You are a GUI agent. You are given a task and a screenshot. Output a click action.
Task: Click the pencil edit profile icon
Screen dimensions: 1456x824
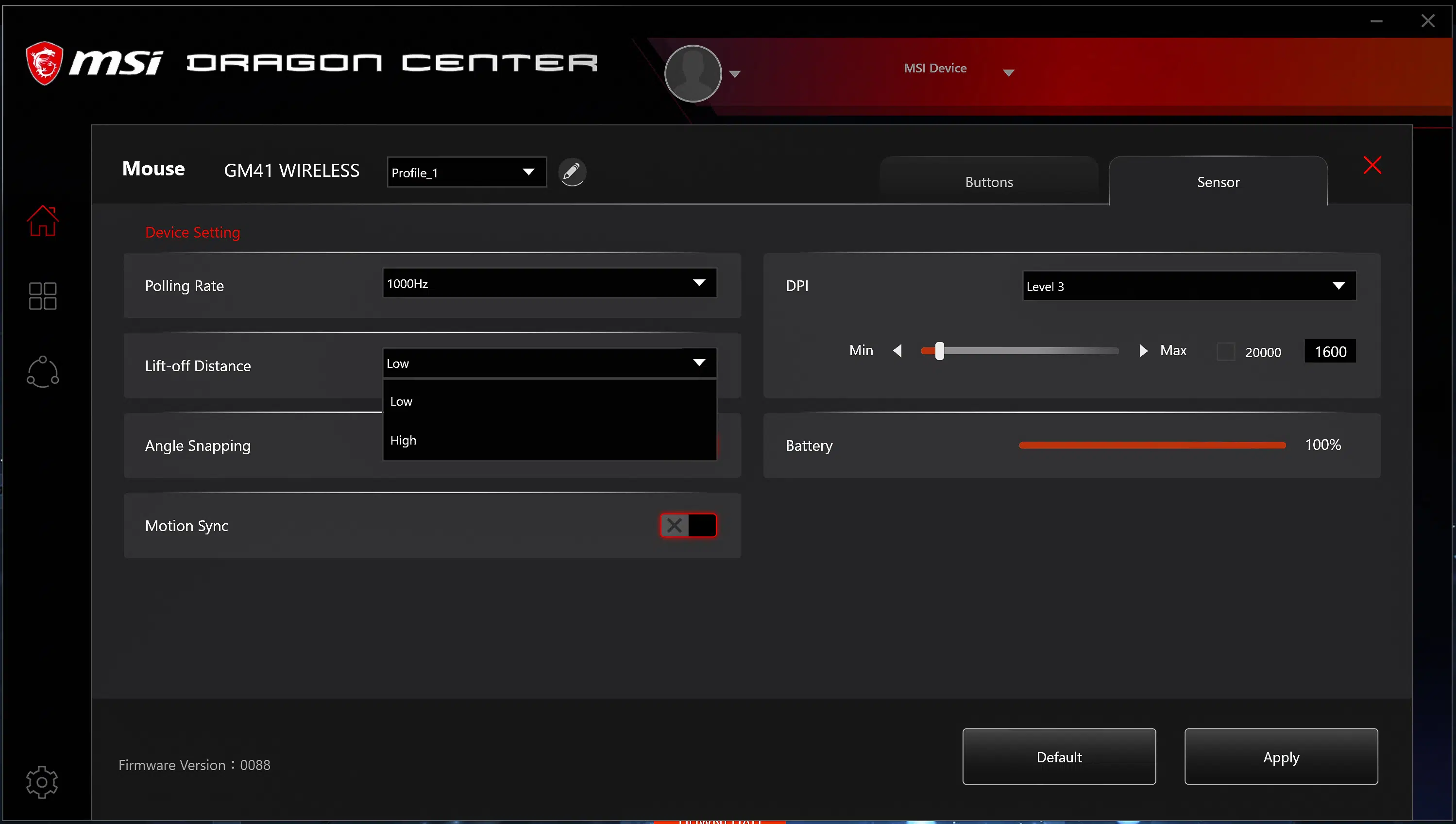pos(572,172)
